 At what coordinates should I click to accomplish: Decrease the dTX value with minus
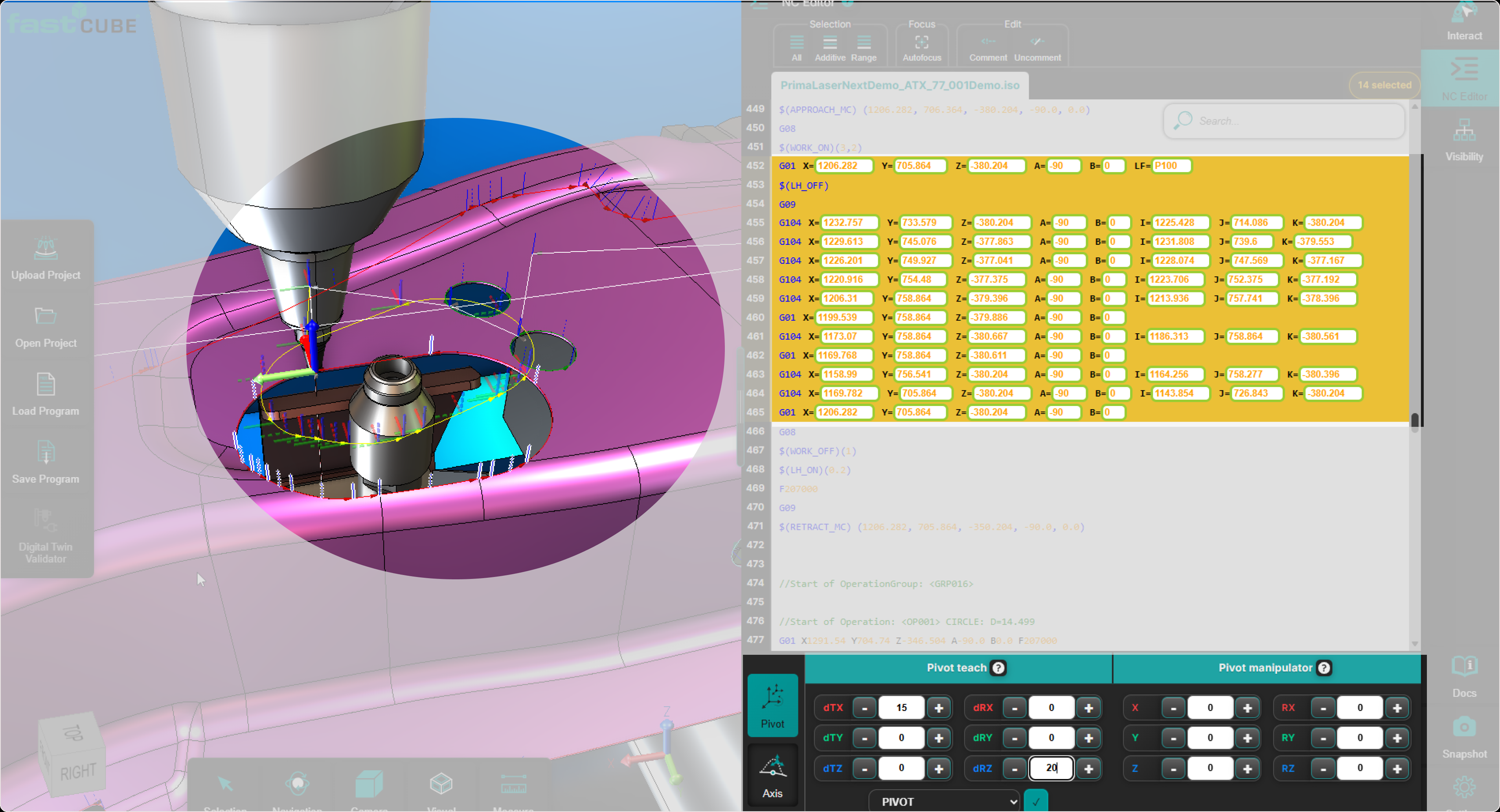[864, 708]
